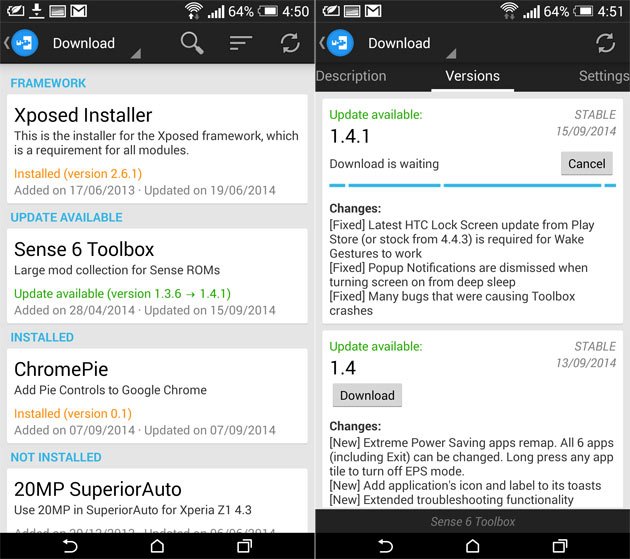Cancel the 1.4.1 download
630x559 pixels.
point(587,164)
